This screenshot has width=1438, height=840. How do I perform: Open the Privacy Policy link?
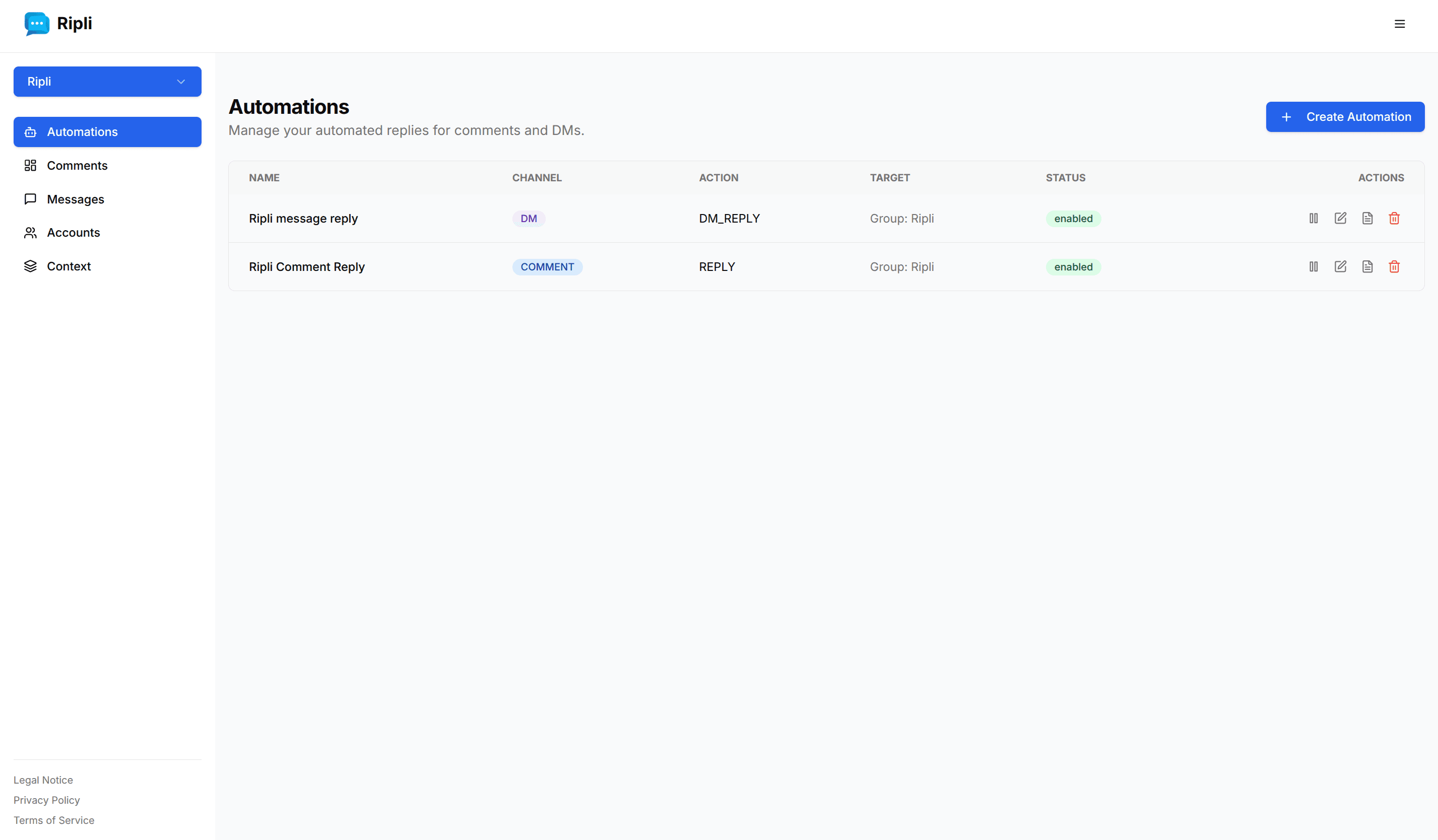click(47, 800)
